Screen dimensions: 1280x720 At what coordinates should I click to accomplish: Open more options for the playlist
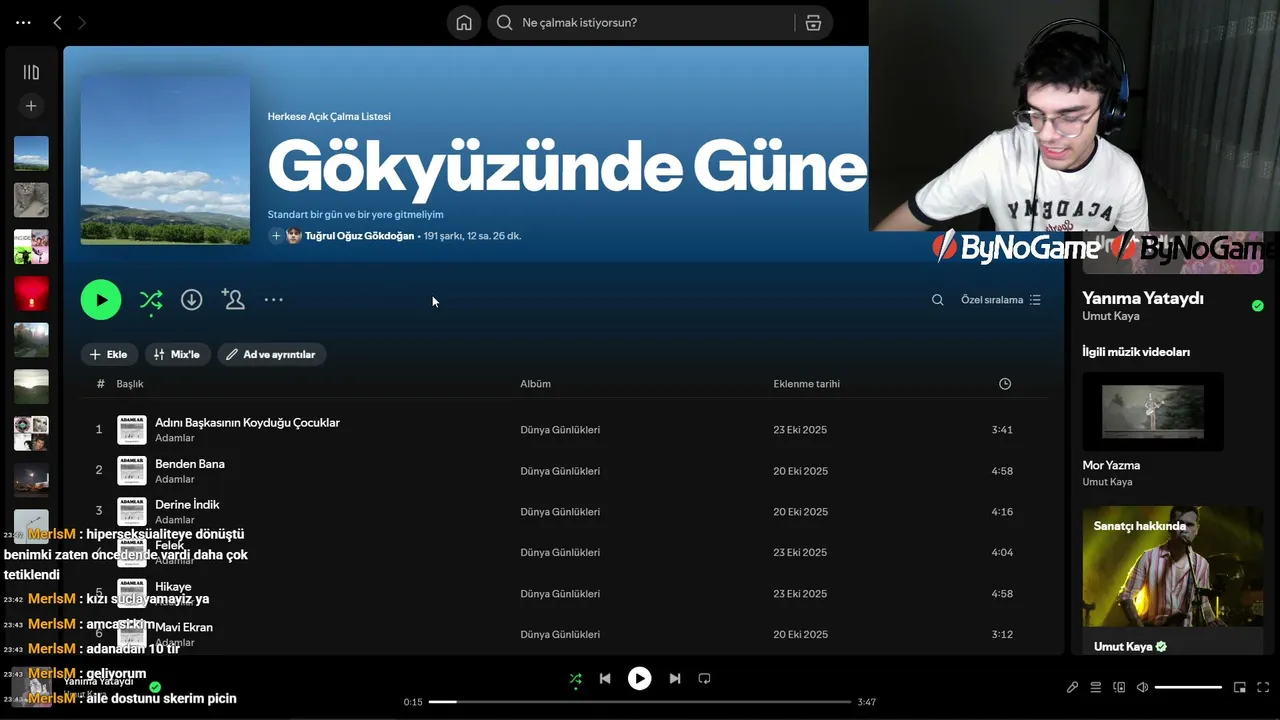274,300
